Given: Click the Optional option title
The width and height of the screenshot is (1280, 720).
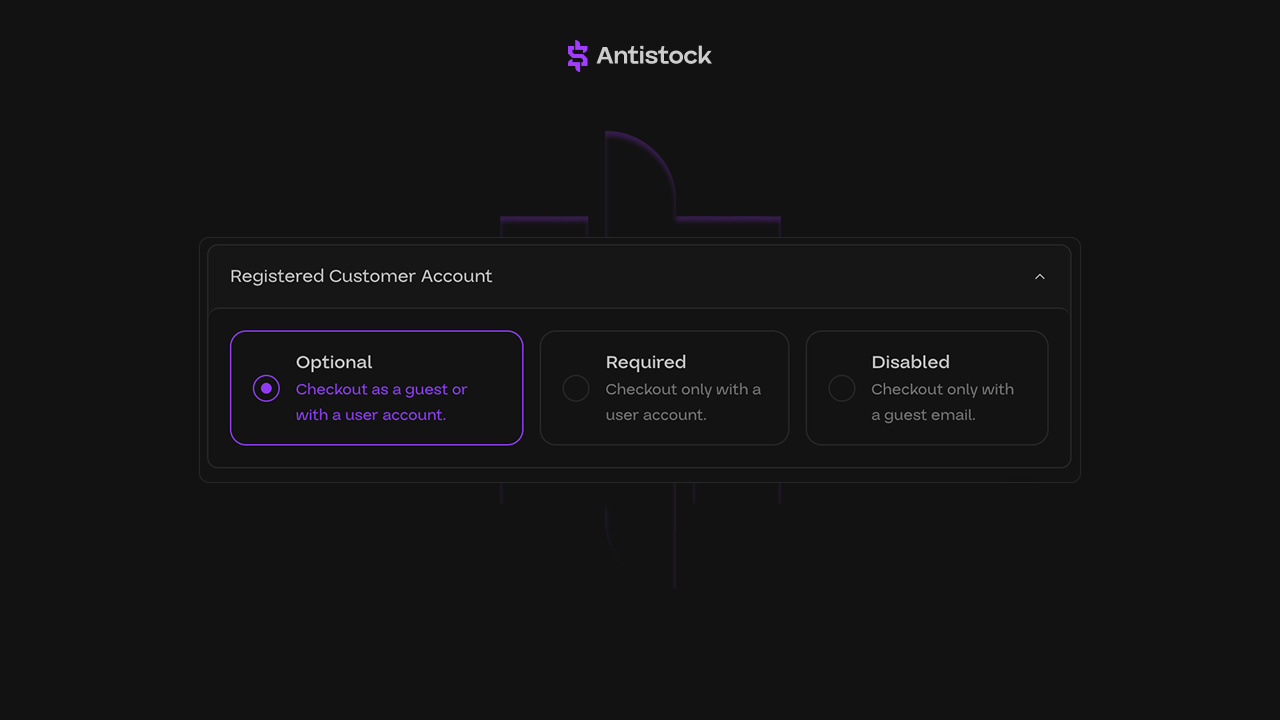Looking at the screenshot, I should (x=334, y=362).
